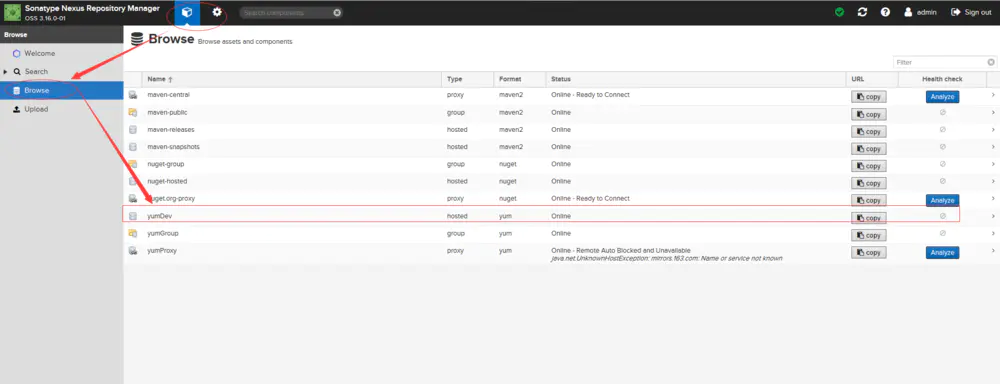Expand the Search tree node arrow

pos(6,72)
